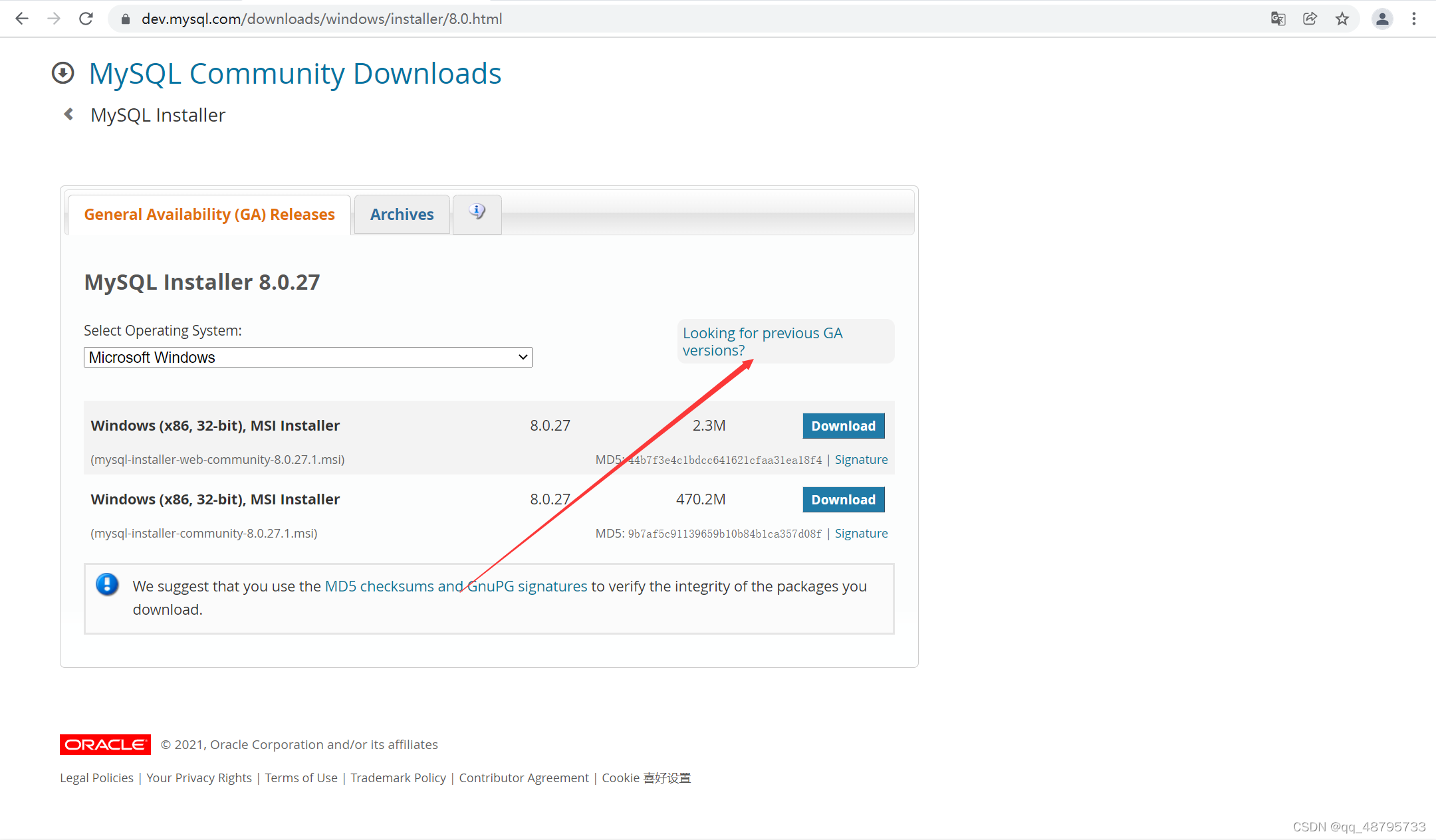Open Cookie 喜好设置 link
This screenshot has height=840, width=1436.
[x=646, y=778]
